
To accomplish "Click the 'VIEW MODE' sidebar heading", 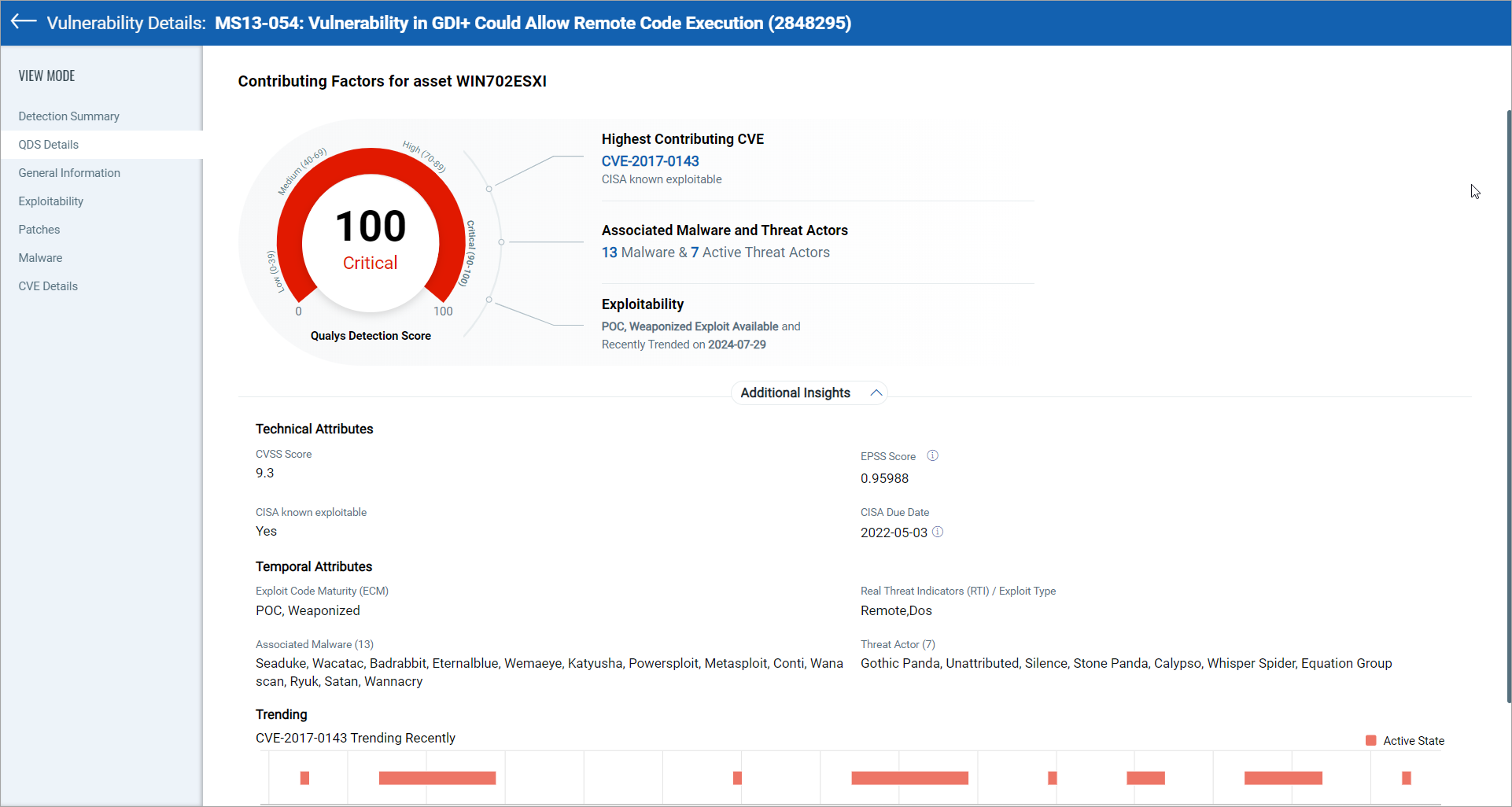I will coord(46,76).
